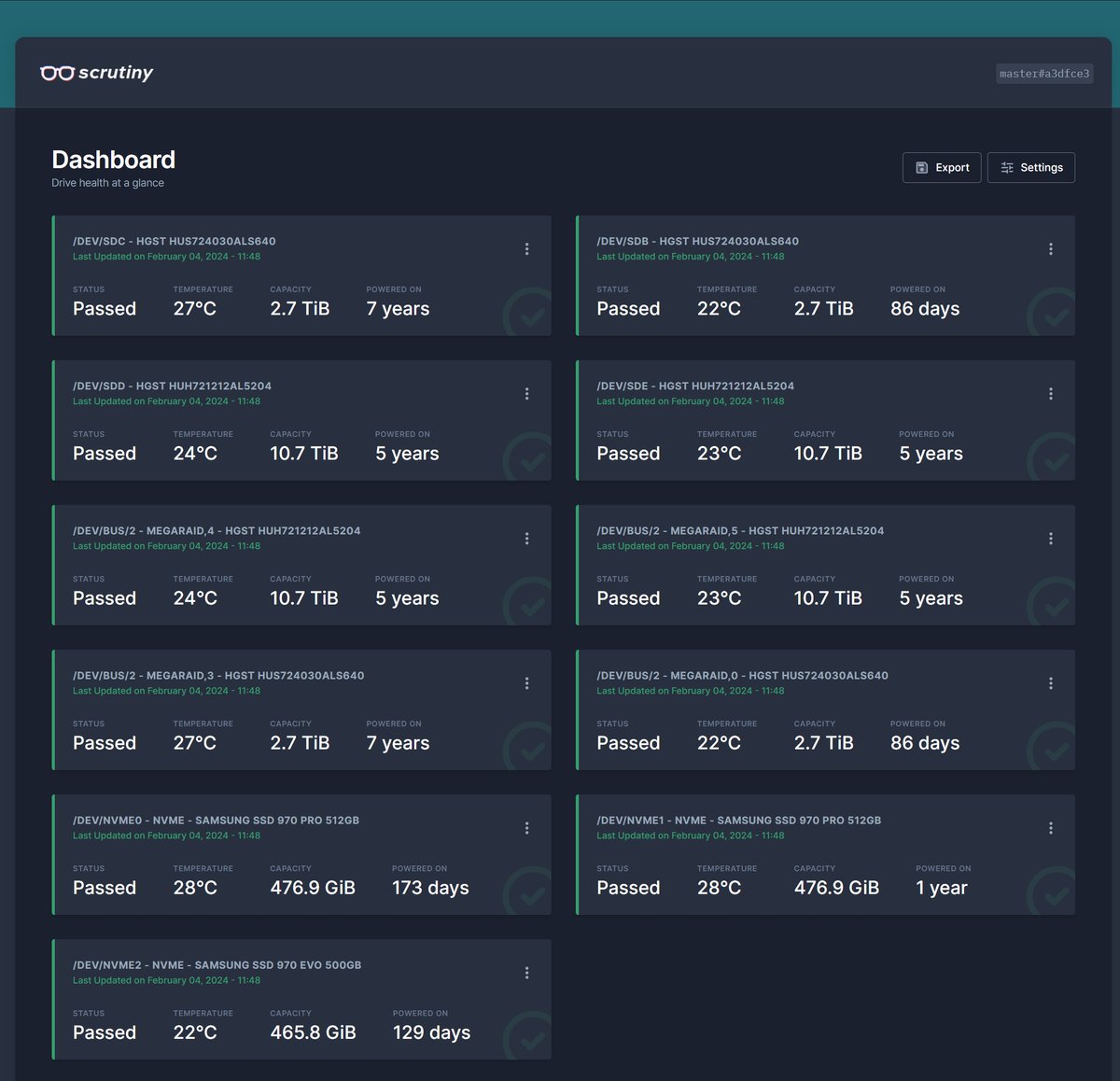Screen dimensions: 1120x1081
Task: Open the three-dot menu for /DEV/SDD drive
Action: 527,394
